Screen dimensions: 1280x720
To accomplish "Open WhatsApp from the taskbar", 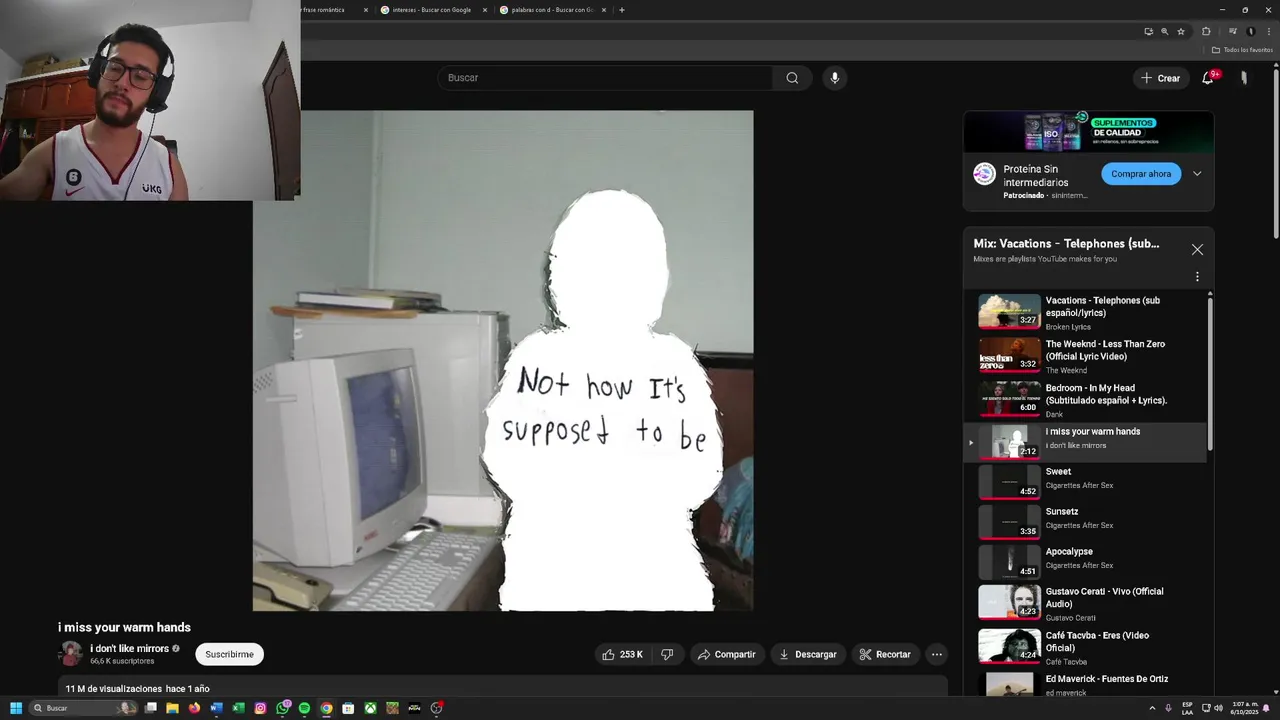I will coord(283,708).
